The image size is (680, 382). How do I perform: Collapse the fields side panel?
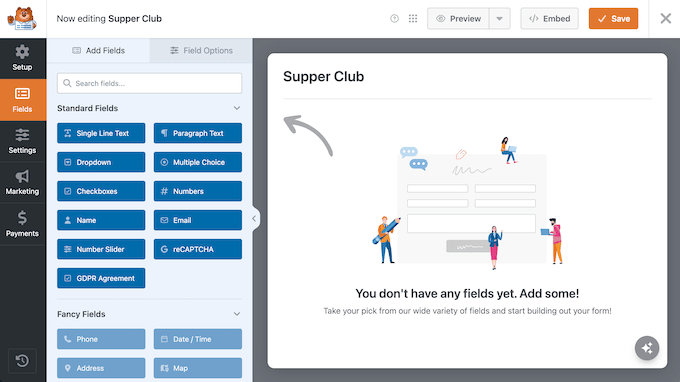pyautogui.click(x=254, y=219)
